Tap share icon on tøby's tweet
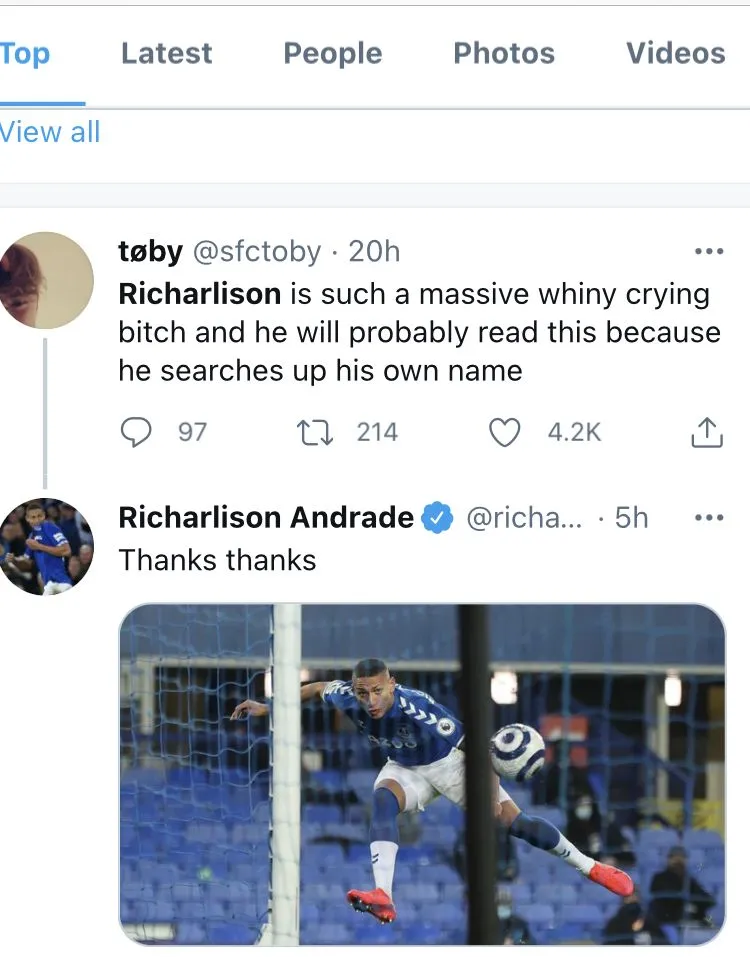Image resolution: width=750 pixels, height=957 pixels. [x=706, y=432]
